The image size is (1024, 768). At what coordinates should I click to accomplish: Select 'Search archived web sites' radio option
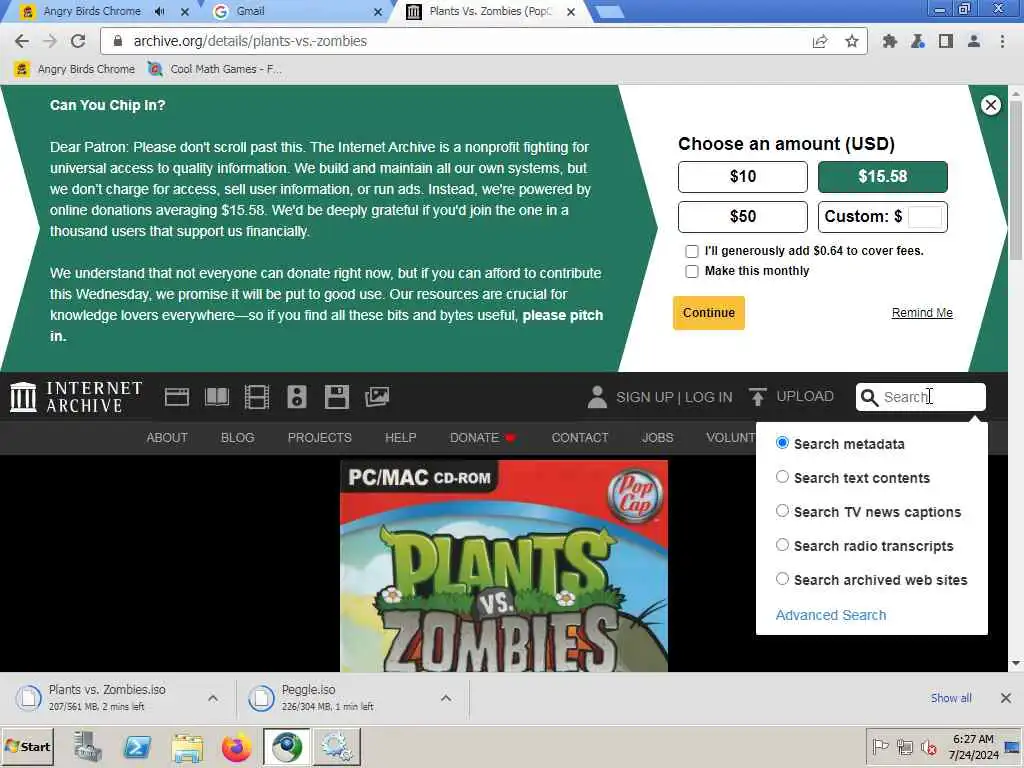pos(782,579)
